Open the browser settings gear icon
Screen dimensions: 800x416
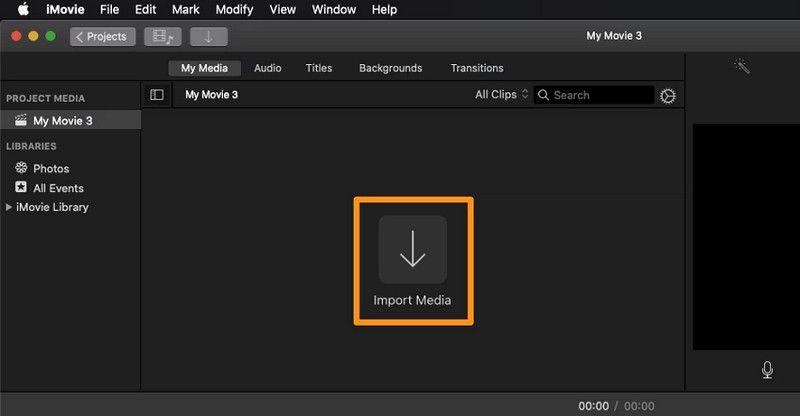[667, 95]
